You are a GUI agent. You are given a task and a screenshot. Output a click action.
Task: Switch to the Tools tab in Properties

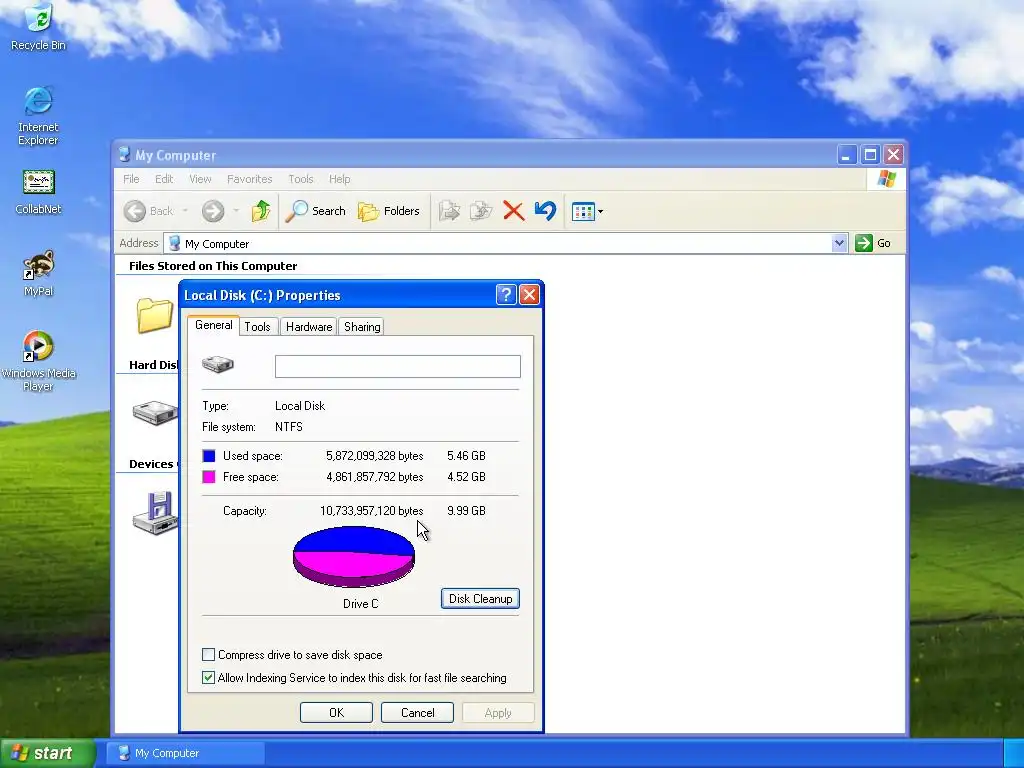[x=257, y=327]
